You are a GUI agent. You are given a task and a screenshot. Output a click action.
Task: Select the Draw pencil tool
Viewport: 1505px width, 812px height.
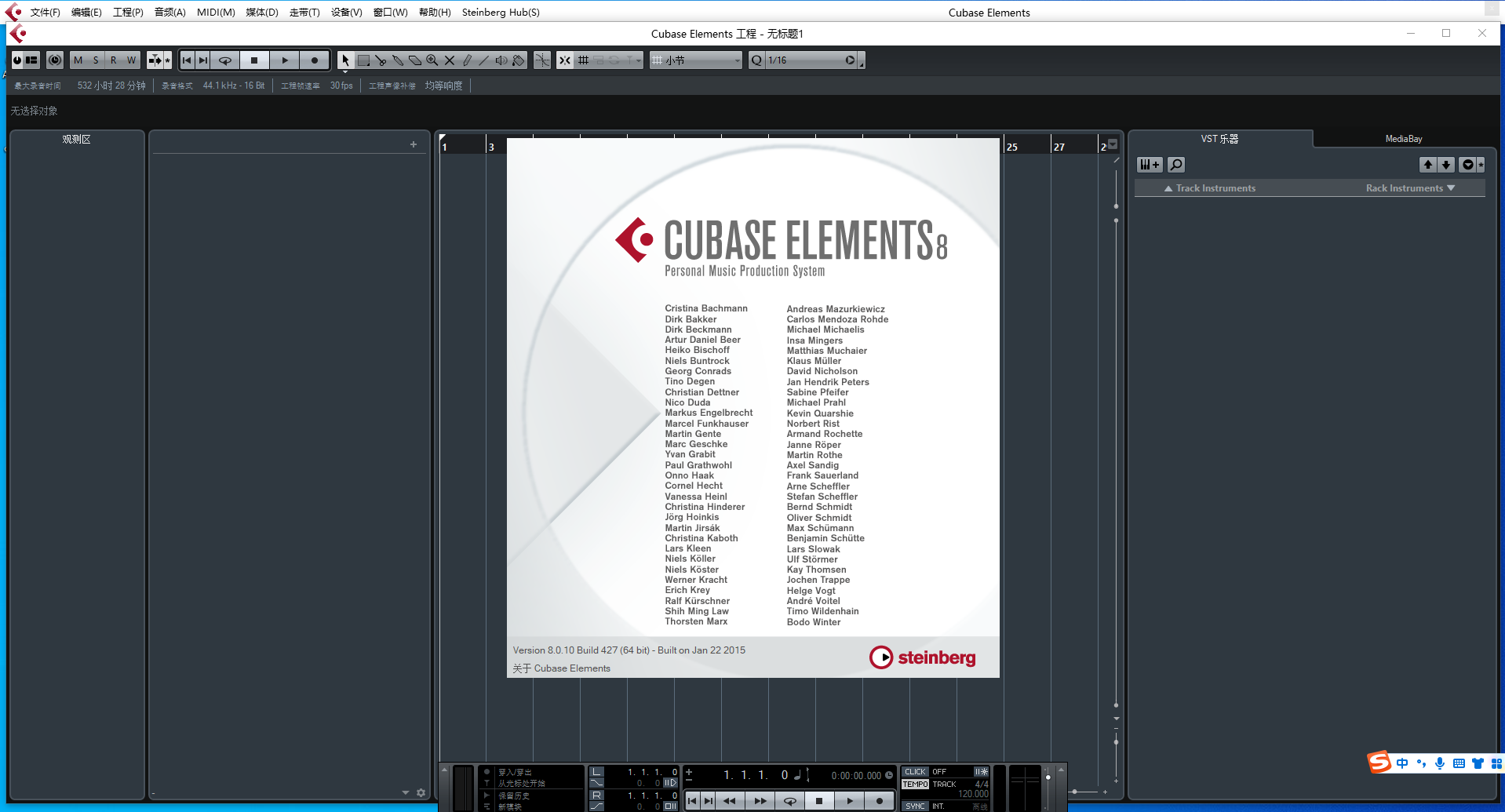pyautogui.click(x=467, y=60)
